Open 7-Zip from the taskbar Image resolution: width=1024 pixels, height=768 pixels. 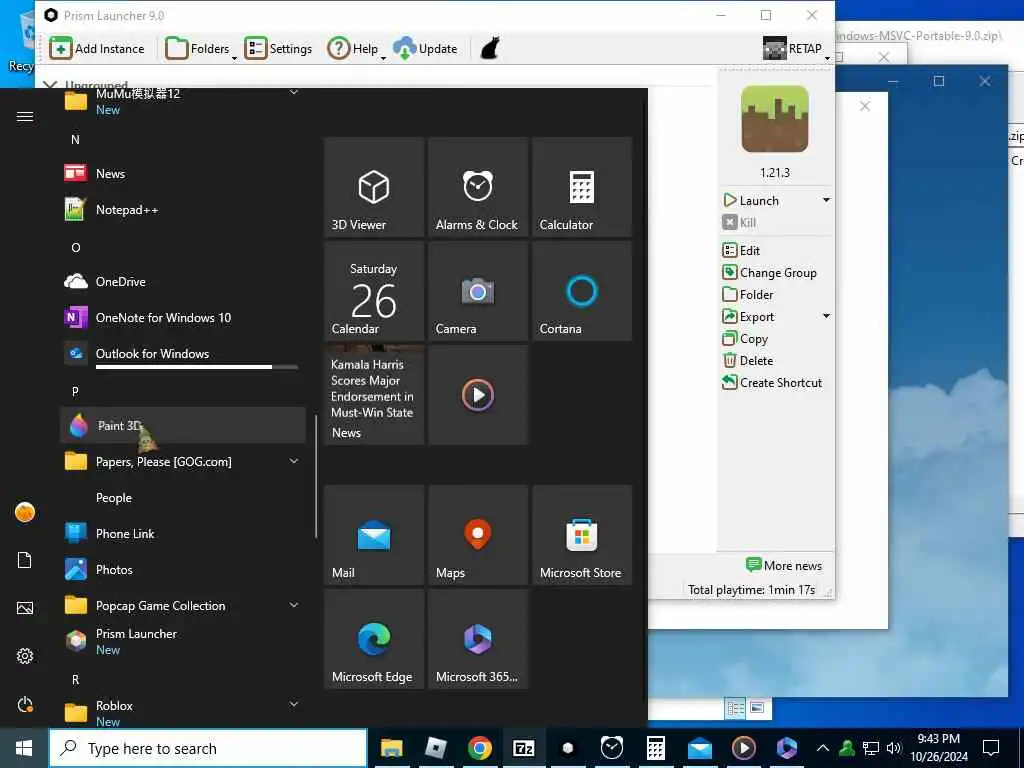coord(524,748)
